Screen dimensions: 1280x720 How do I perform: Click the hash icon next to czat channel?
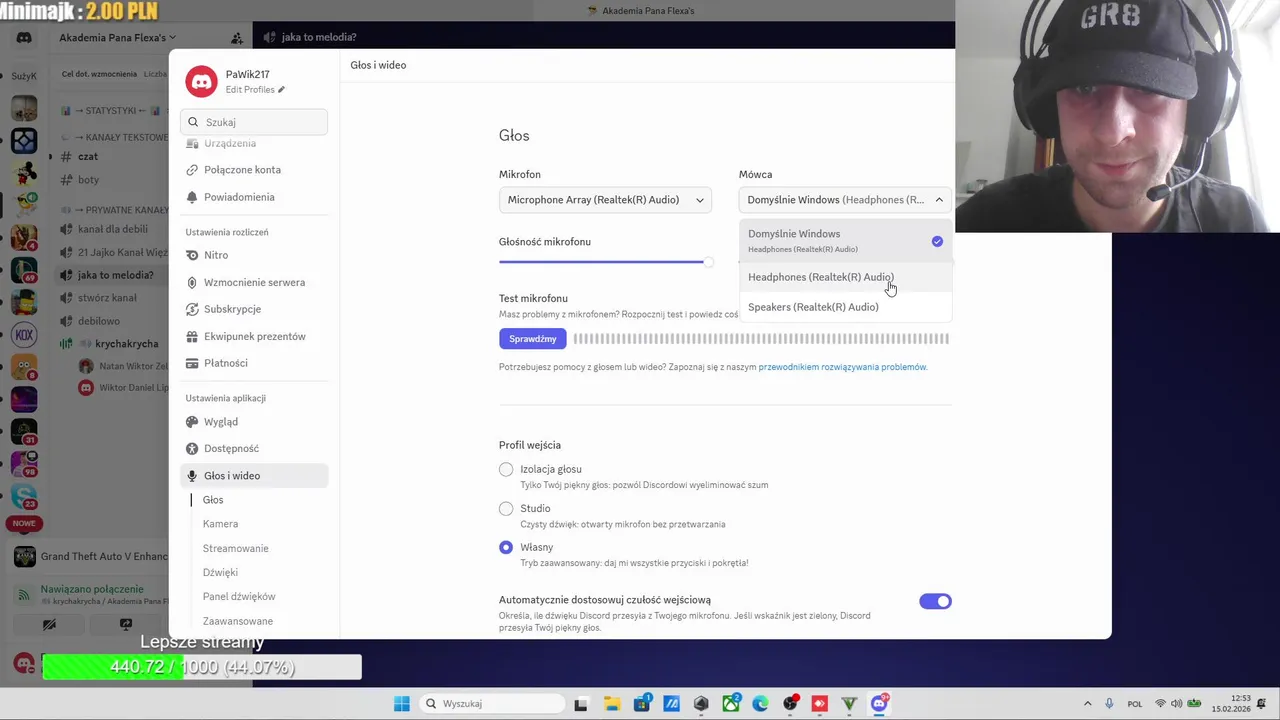pos(66,157)
